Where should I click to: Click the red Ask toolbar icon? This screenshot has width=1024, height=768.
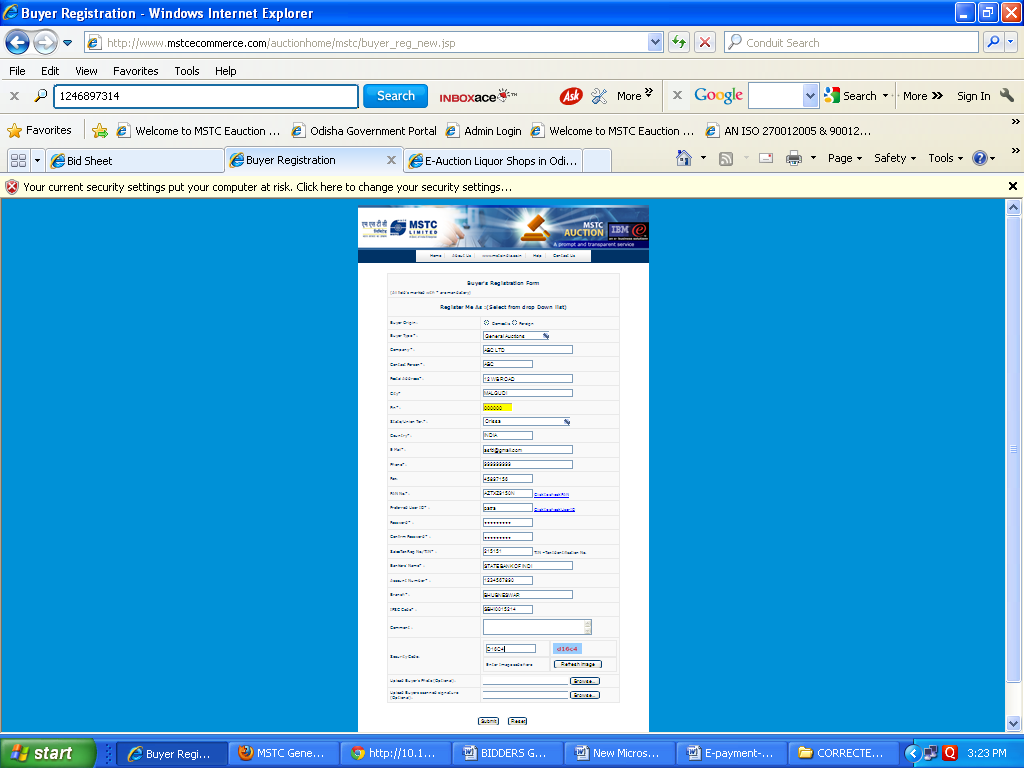tap(571, 96)
